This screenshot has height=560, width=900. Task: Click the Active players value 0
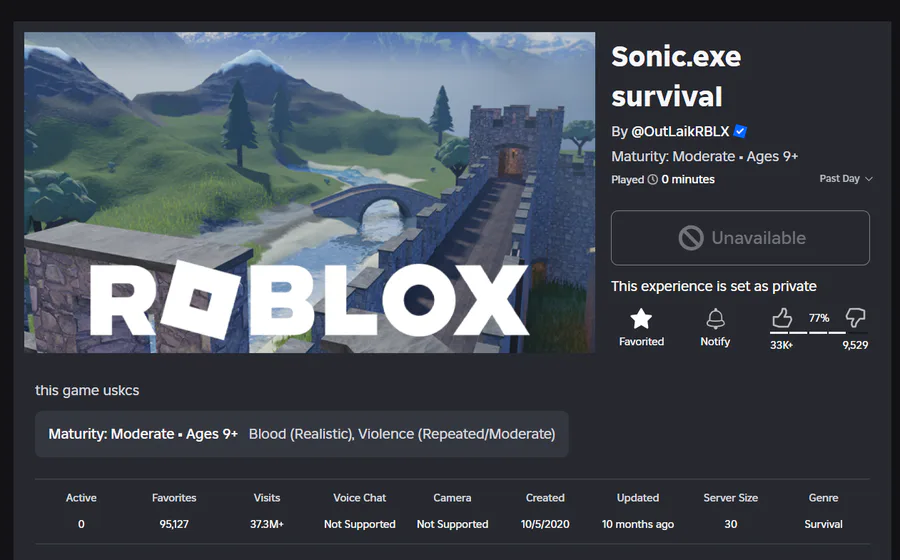click(x=81, y=524)
